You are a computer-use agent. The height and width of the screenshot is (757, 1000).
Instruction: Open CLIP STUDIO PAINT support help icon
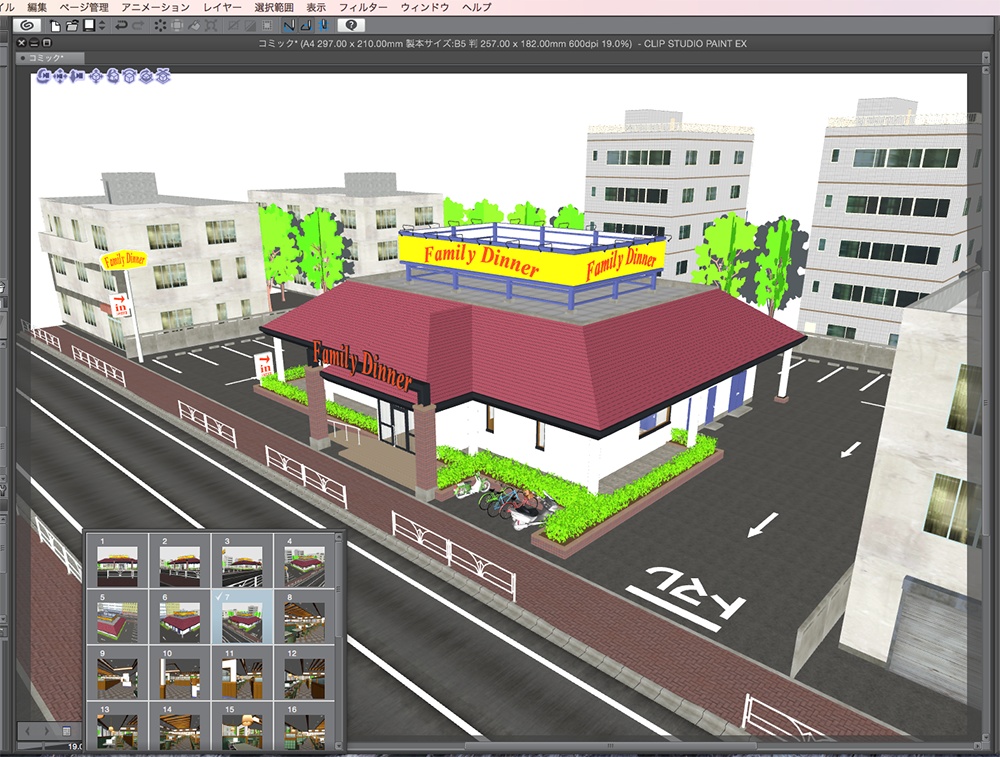(351, 25)
